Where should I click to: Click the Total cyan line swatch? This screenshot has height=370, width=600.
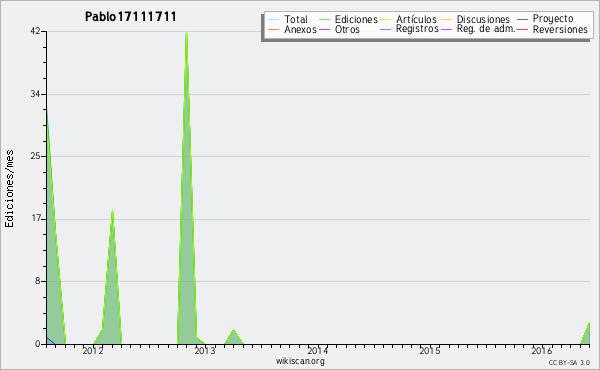click(273, 19)
